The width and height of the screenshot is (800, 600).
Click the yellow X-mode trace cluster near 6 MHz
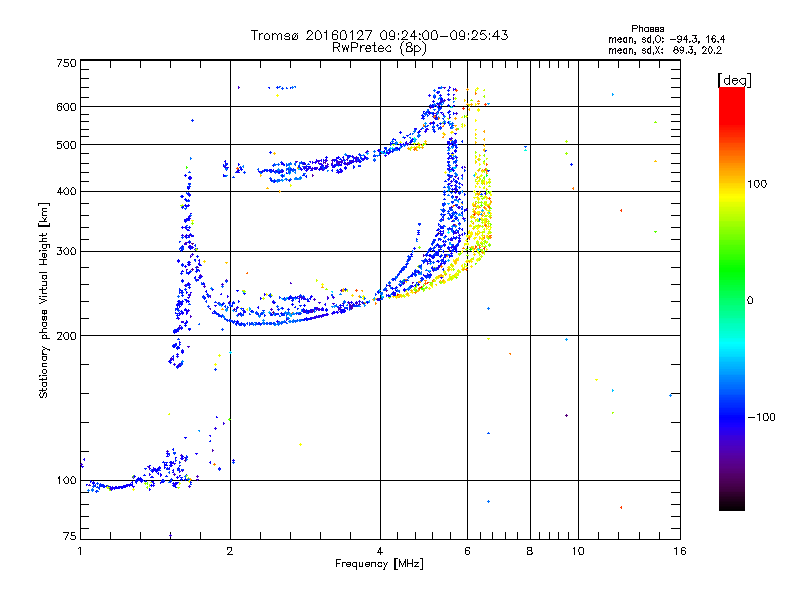[x=481, y=214]
